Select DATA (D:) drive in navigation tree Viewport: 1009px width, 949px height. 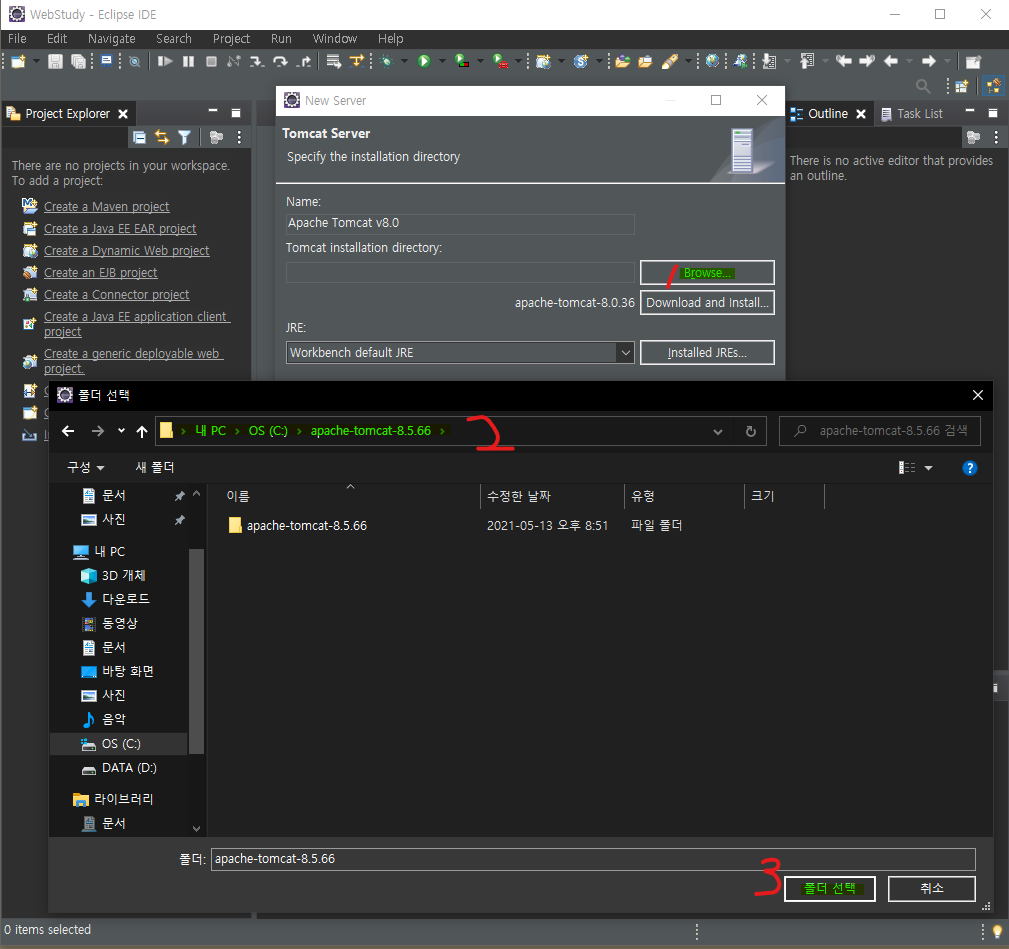[129, 768]
